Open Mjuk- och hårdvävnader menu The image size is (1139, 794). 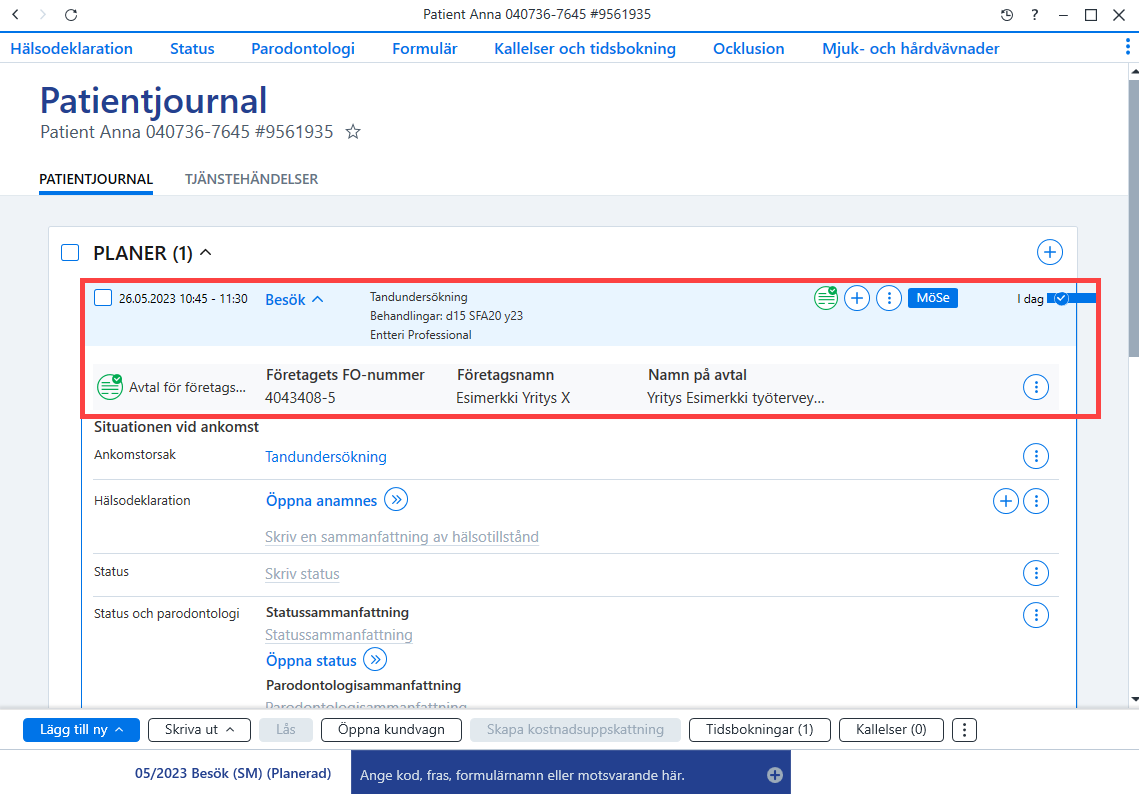(x=911, y=49)
